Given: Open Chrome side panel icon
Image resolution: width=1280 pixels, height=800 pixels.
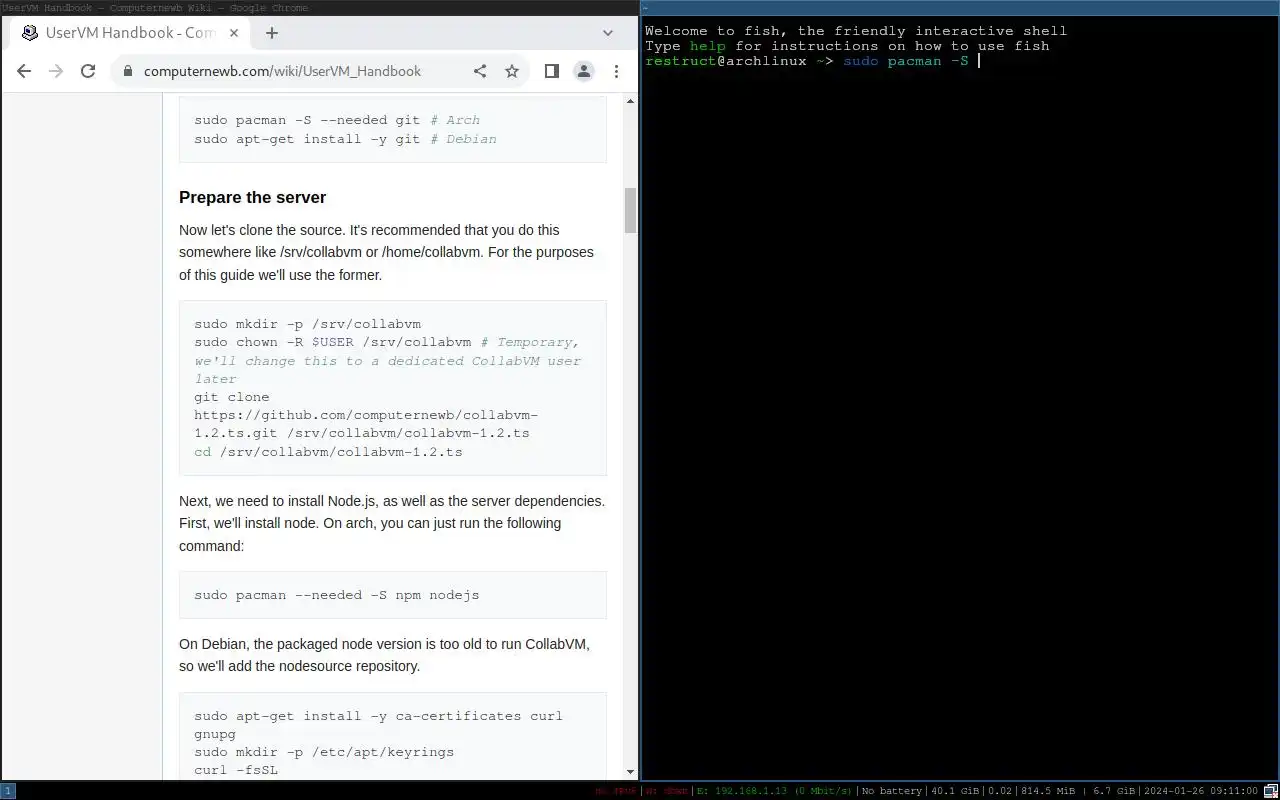Looking at the screenshot, I should [x=551, y=71].
